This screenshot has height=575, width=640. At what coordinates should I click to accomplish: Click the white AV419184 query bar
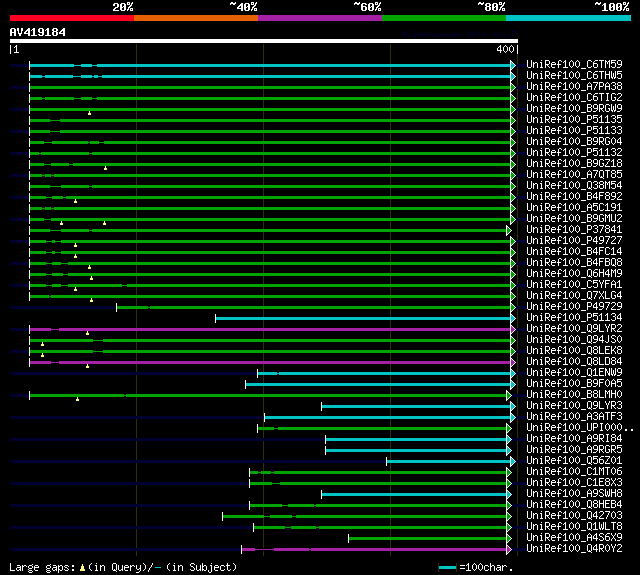[x=264, y=41]
